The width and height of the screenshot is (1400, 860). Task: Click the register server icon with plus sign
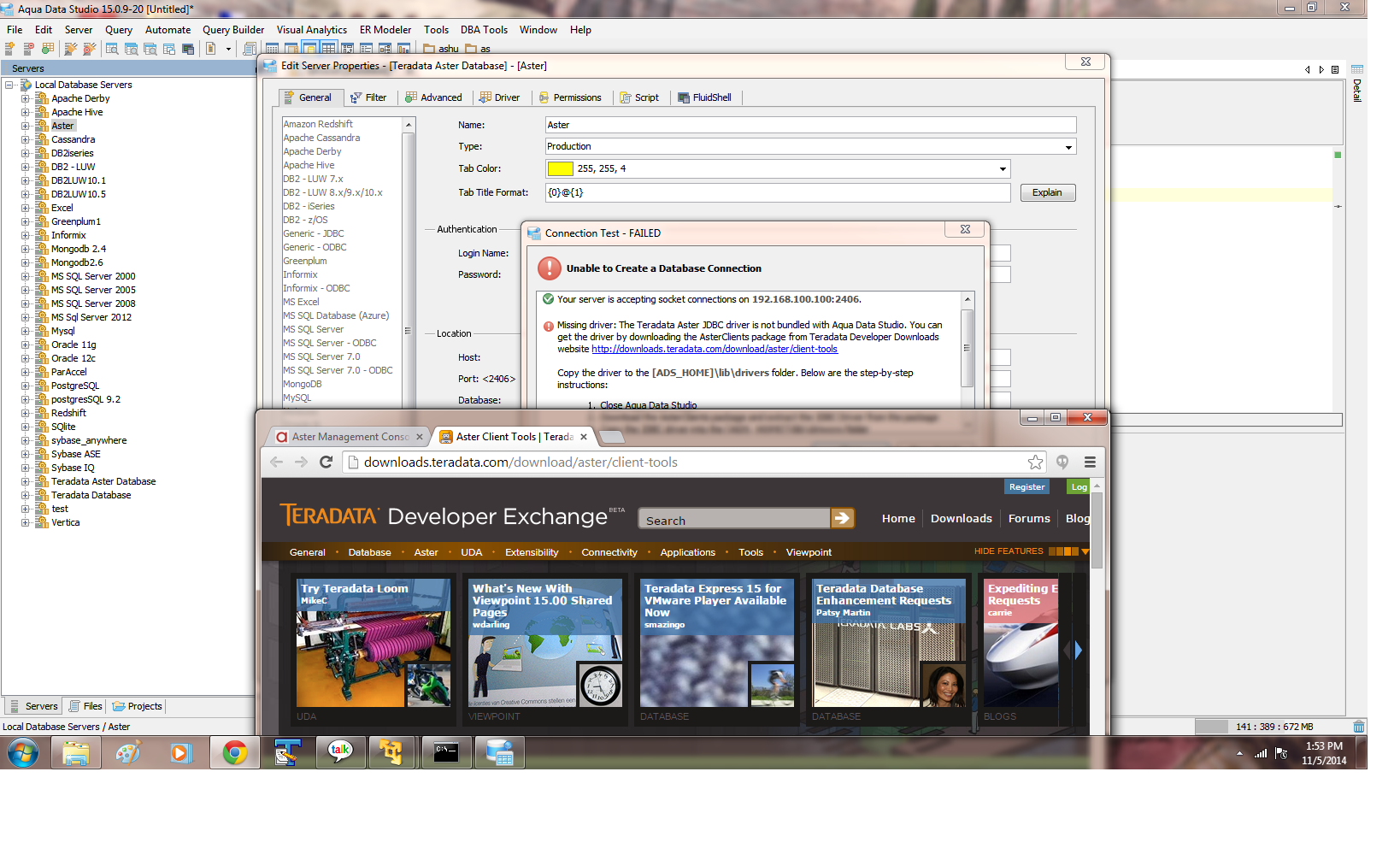(x=10, y=49)
